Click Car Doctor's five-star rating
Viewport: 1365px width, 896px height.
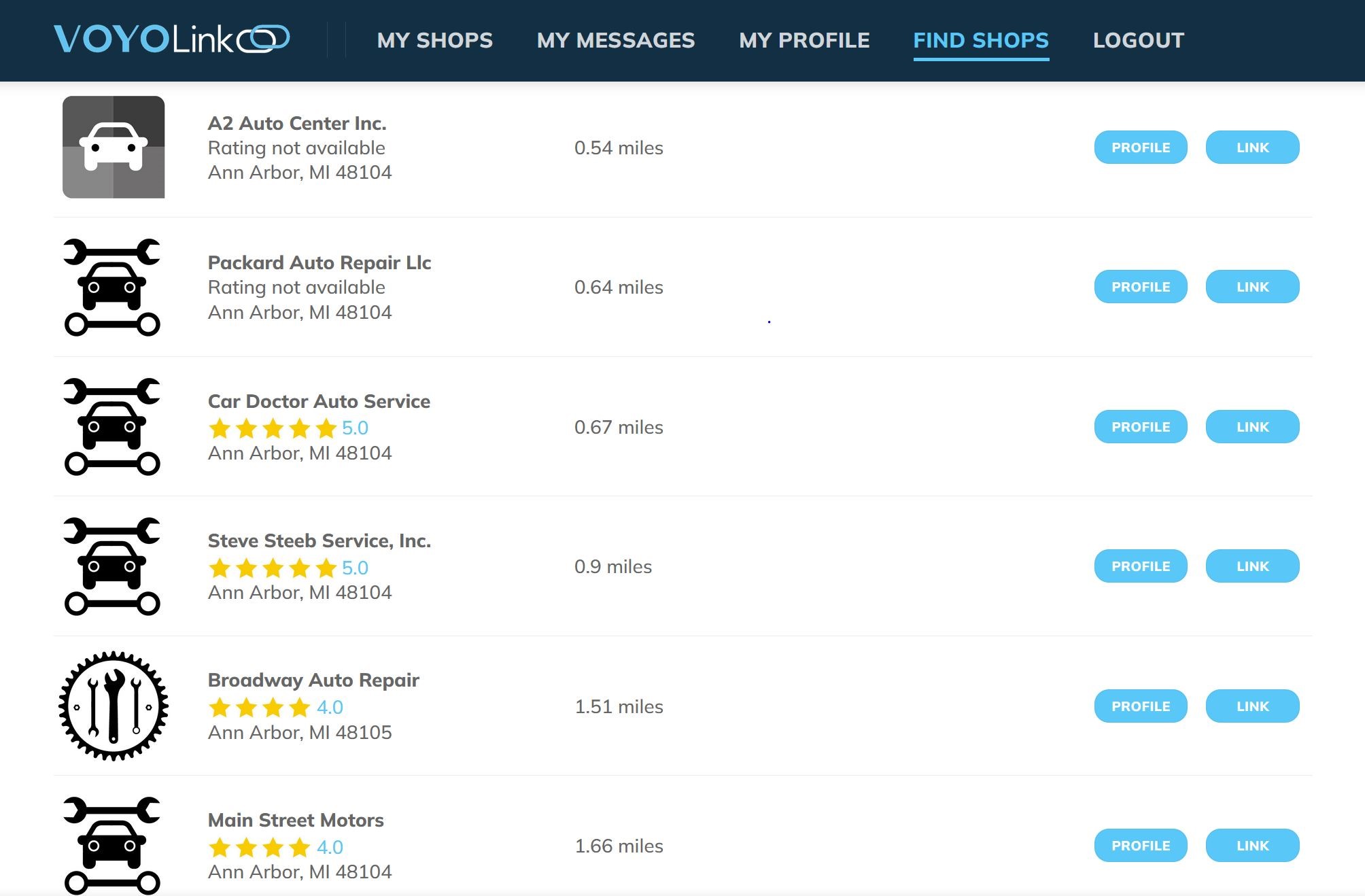click(x=273, y=428)
